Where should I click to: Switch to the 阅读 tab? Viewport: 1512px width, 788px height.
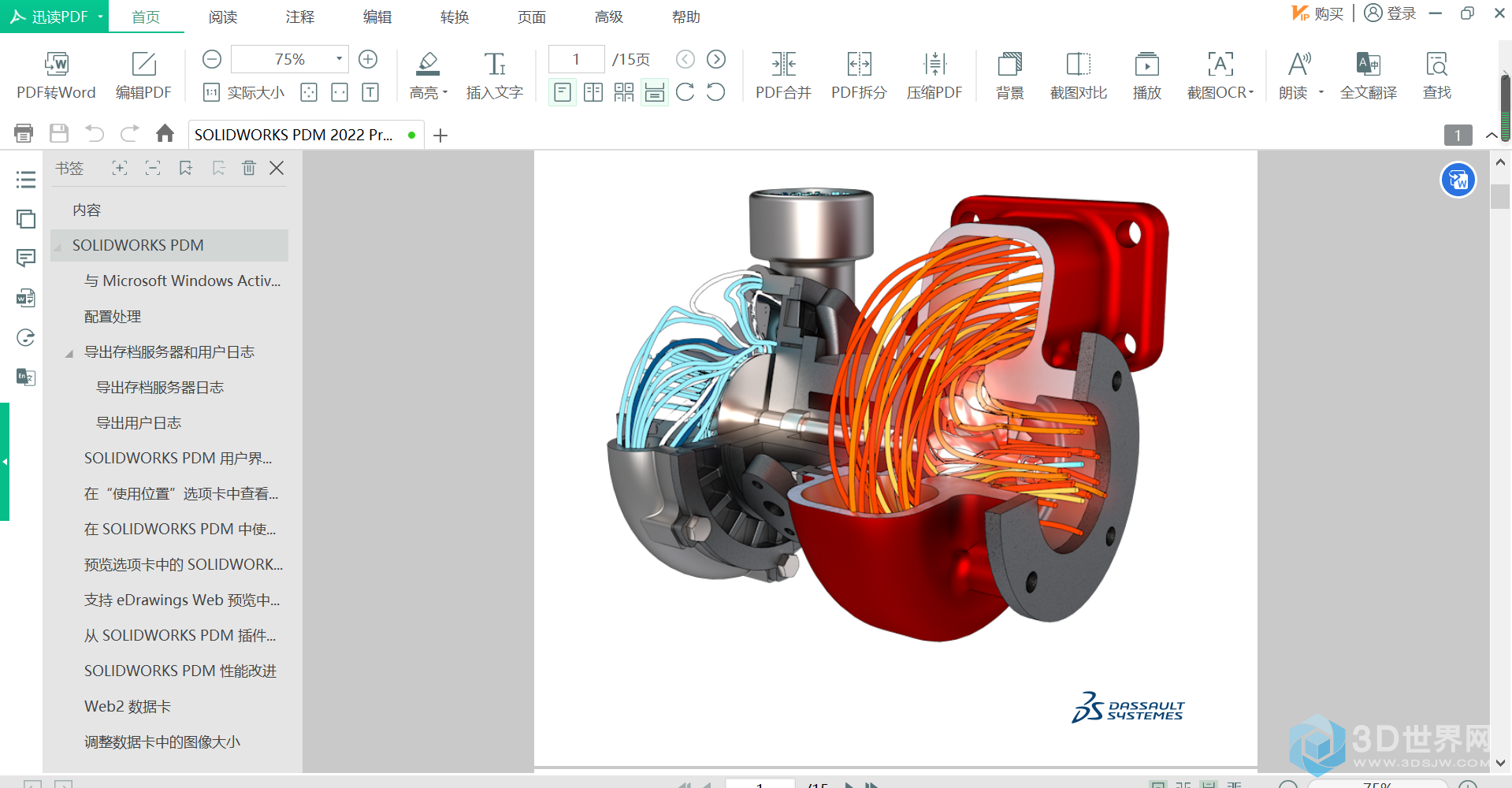pyautogui.click(x=223, y=17)
